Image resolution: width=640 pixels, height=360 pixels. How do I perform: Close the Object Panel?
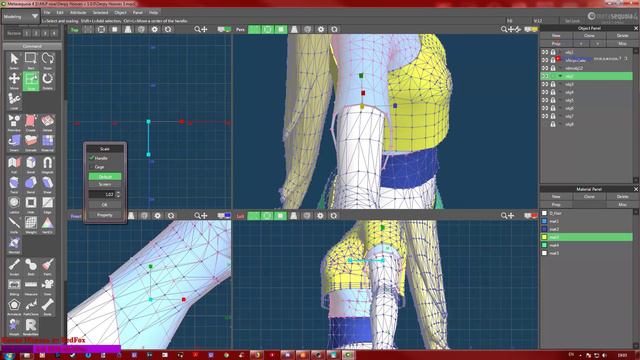tap(636, 28)
